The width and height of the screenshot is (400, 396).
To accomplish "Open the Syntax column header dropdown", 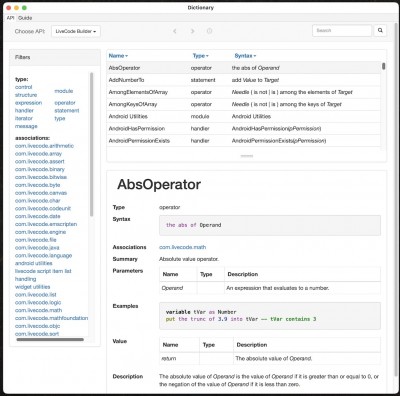I will click(245, 56).
